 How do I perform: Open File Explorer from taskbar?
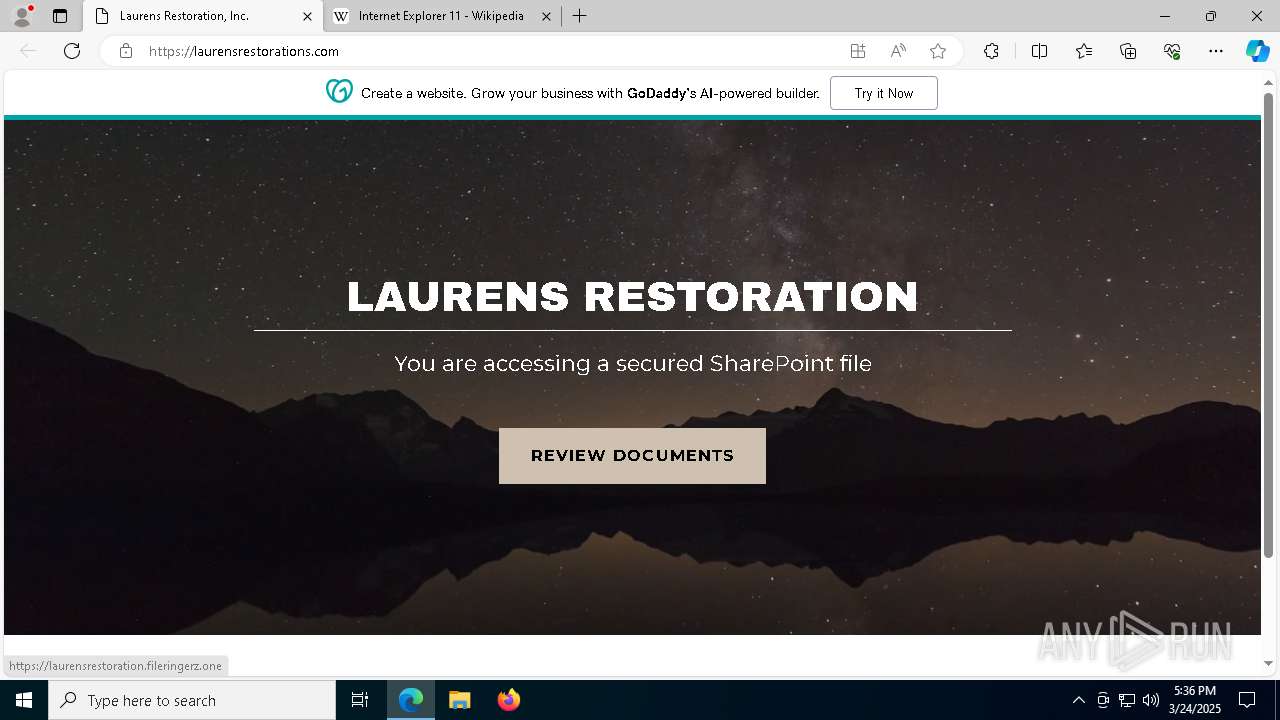pos(459,700)
